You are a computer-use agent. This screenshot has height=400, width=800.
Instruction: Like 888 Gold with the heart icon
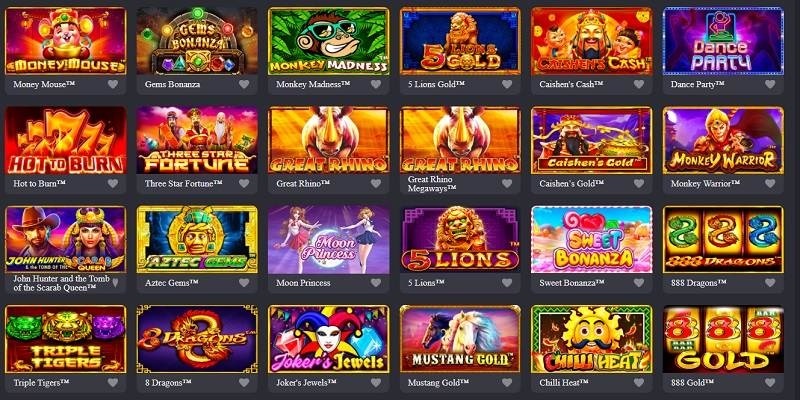click(x=770, y=382)
